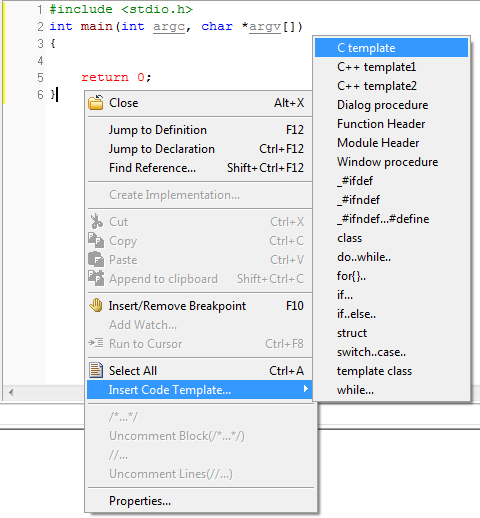This screenshot has height=518, width=480.
Task: Click the Paste clipboard icon
Action: point(96,259)
